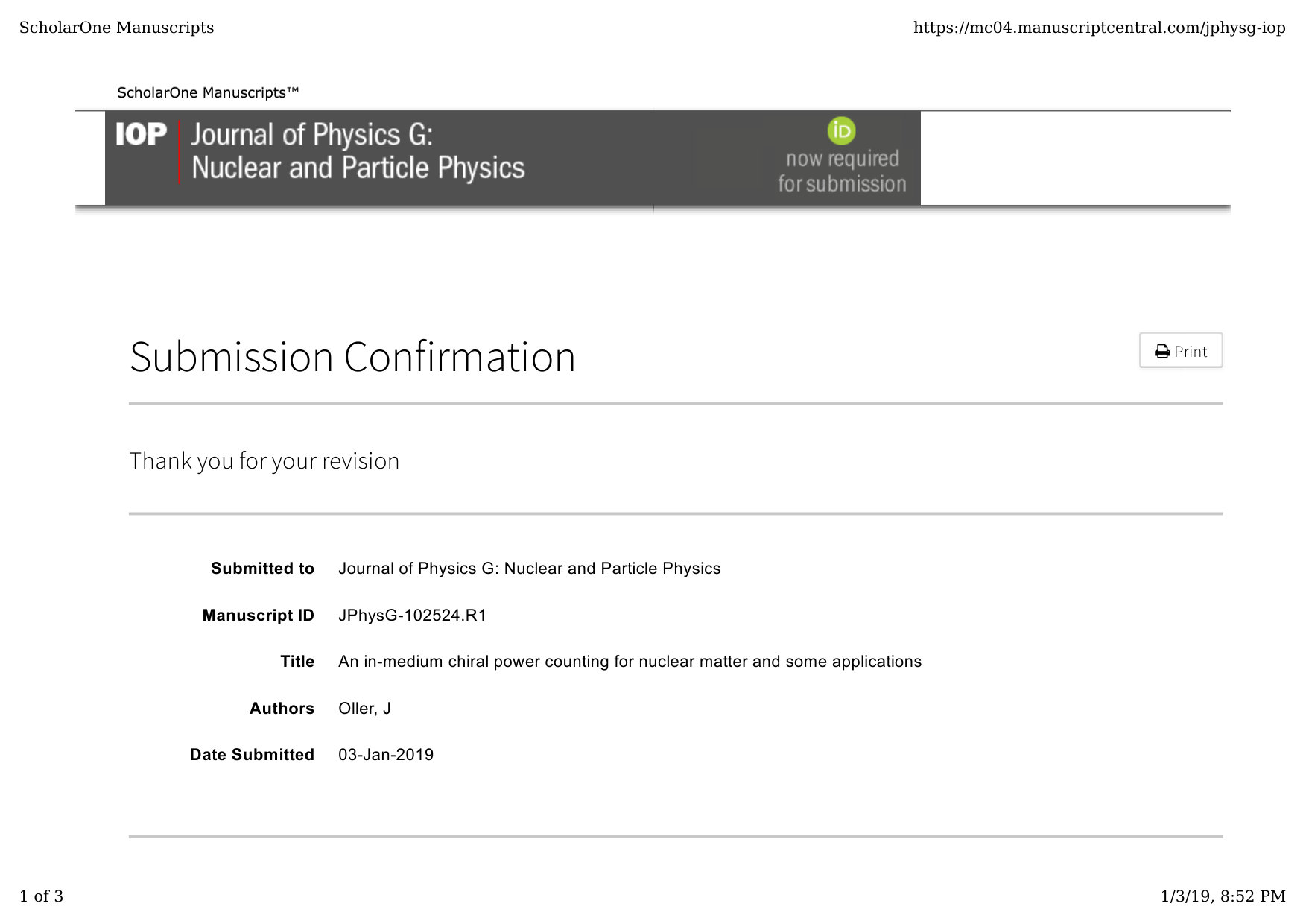The image size is (1306, 924).
Task: Click the Submitted to journal name value
Action: pos(529,569)
